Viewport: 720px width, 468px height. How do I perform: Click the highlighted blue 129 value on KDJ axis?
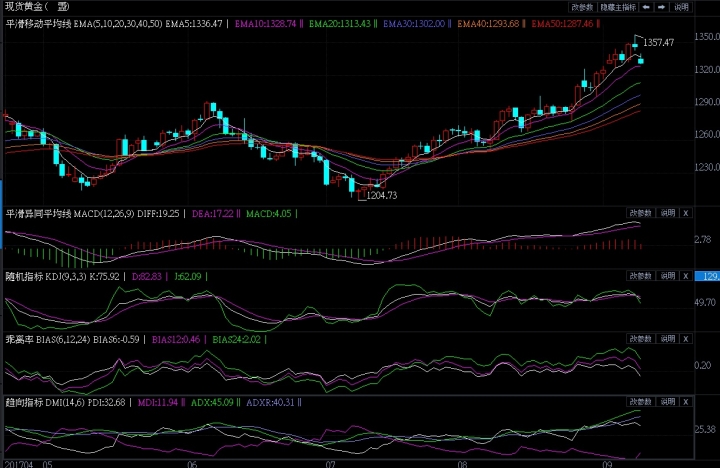click(707, 276)
